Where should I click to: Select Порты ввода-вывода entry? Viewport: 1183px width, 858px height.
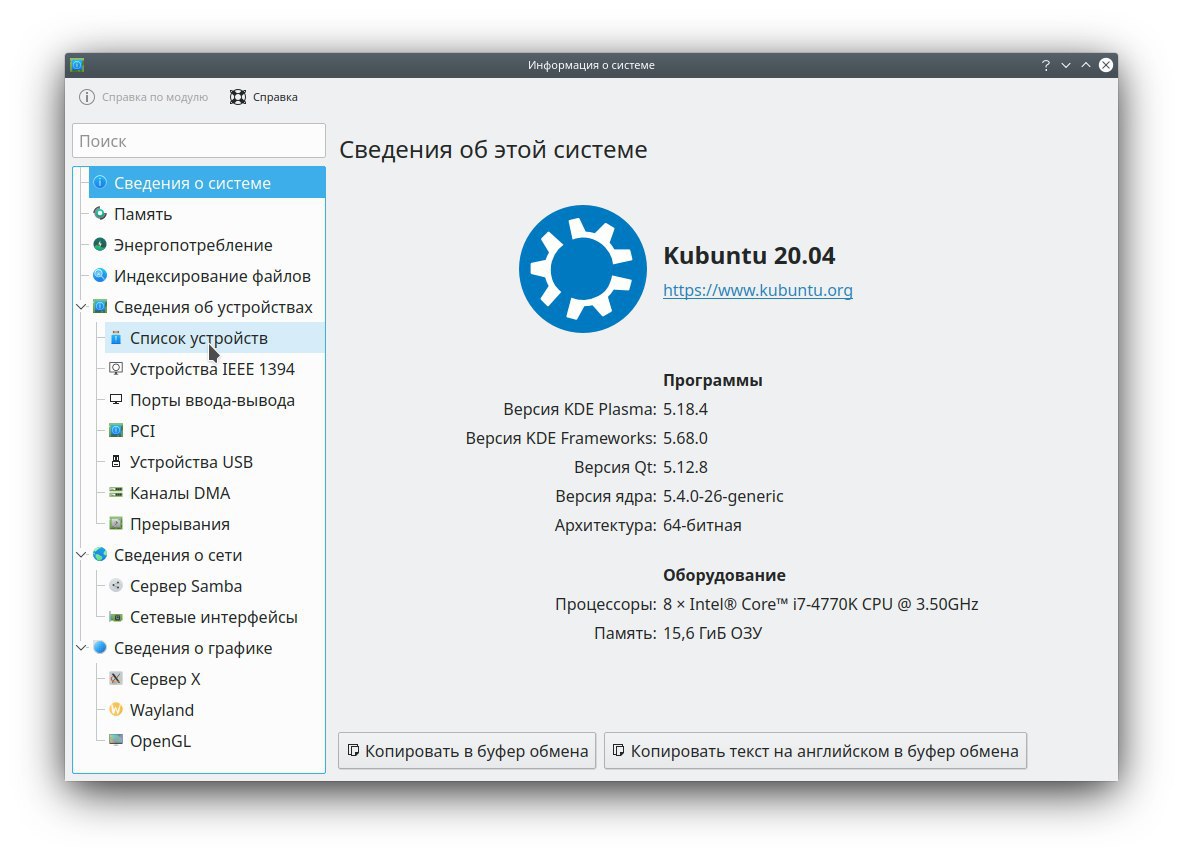(215, 400)
